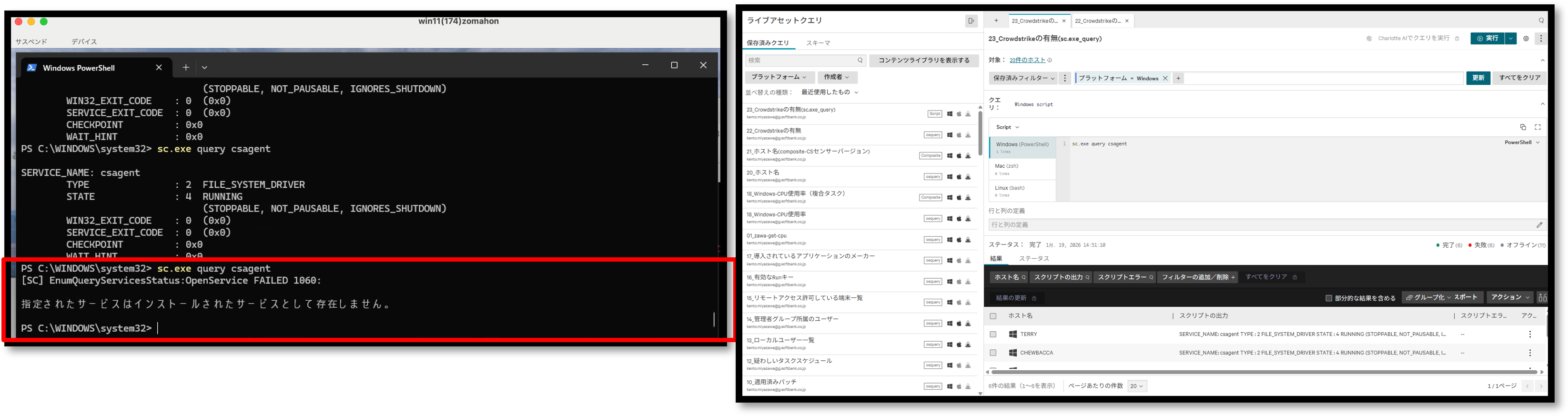
Task: Open new PowerShell tab in the terminal
Action: 186,68
